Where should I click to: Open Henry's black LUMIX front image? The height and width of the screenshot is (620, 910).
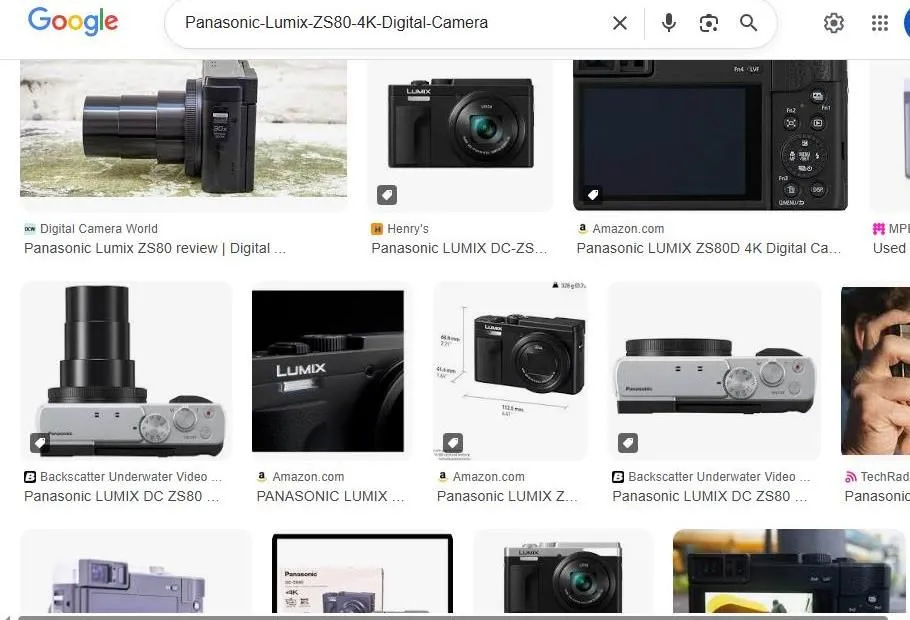pos(460,135)
